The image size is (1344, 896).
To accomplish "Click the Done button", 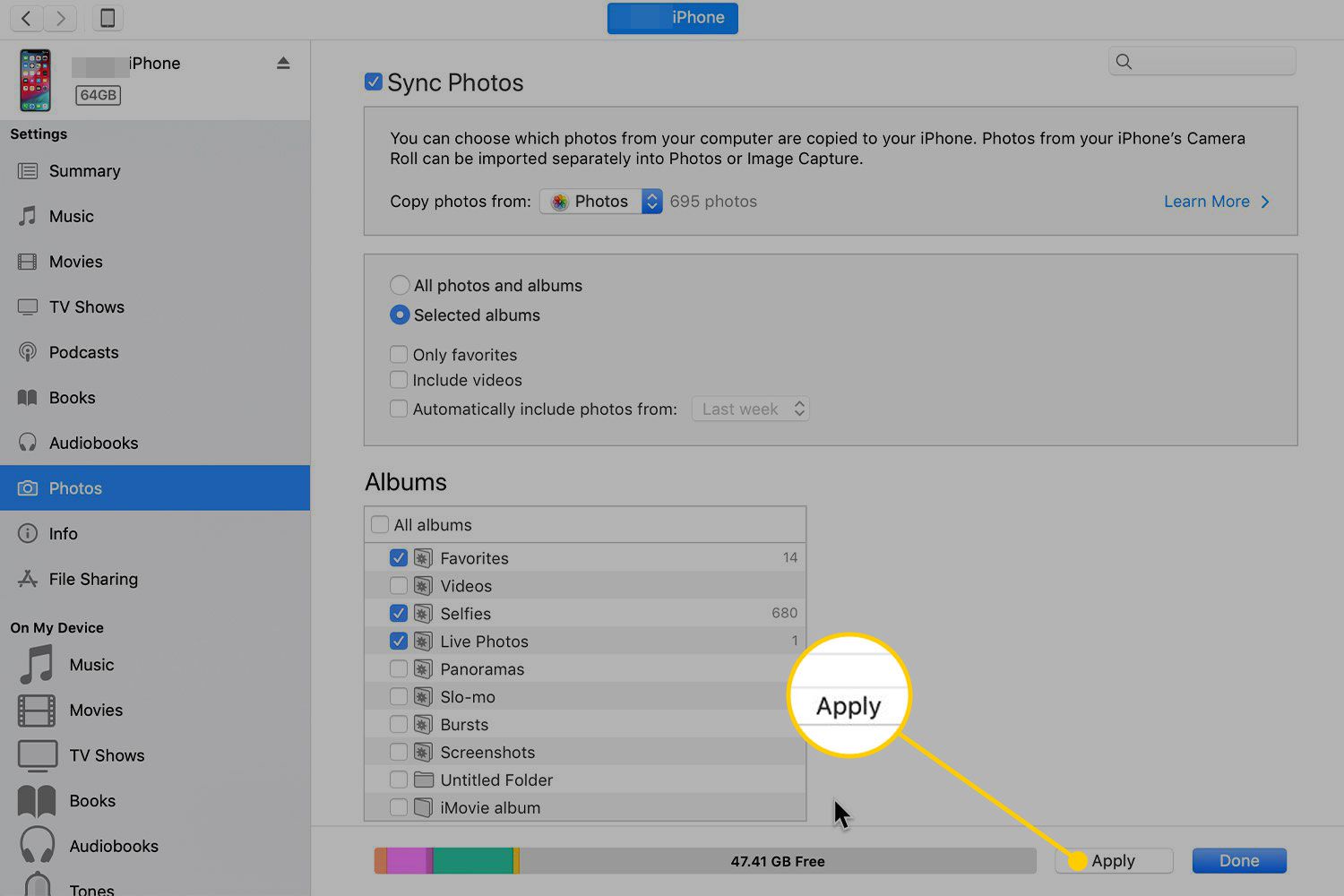I will pos(1239,861).
